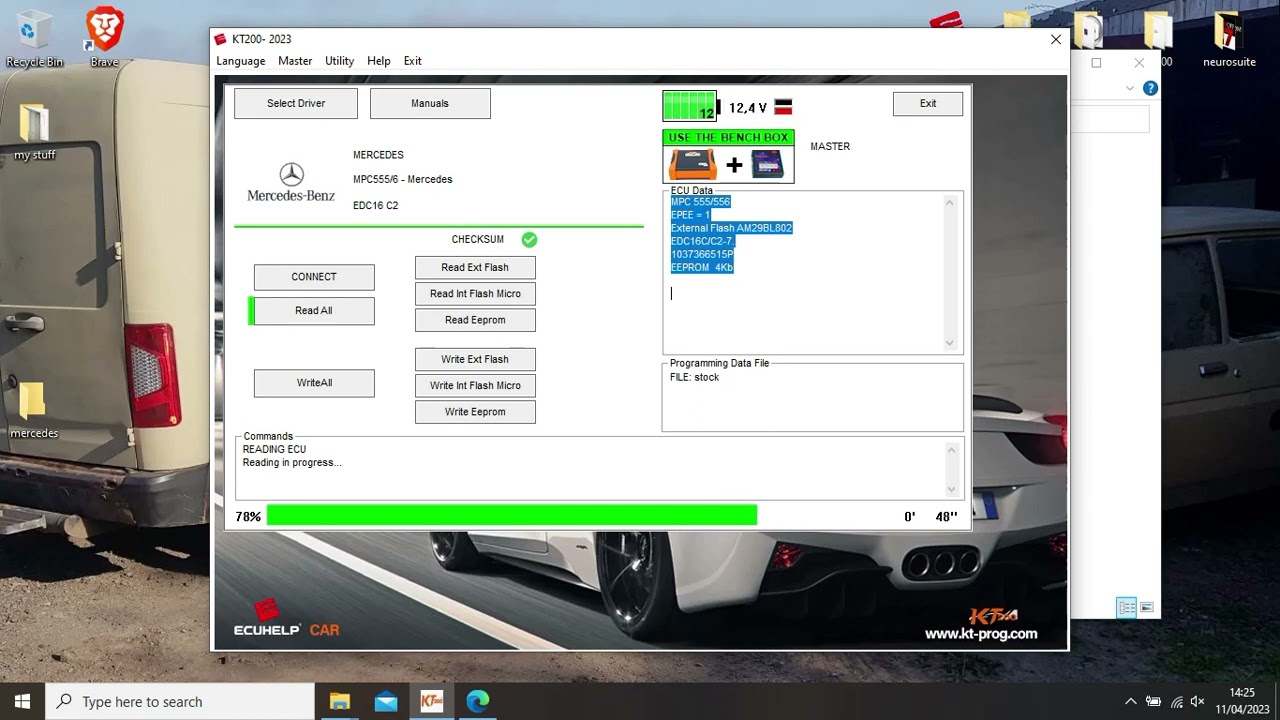This screenshot has width=1280, height=720.
Task: Click the Commands box scroll up arrow
Action: click(951, 450)
